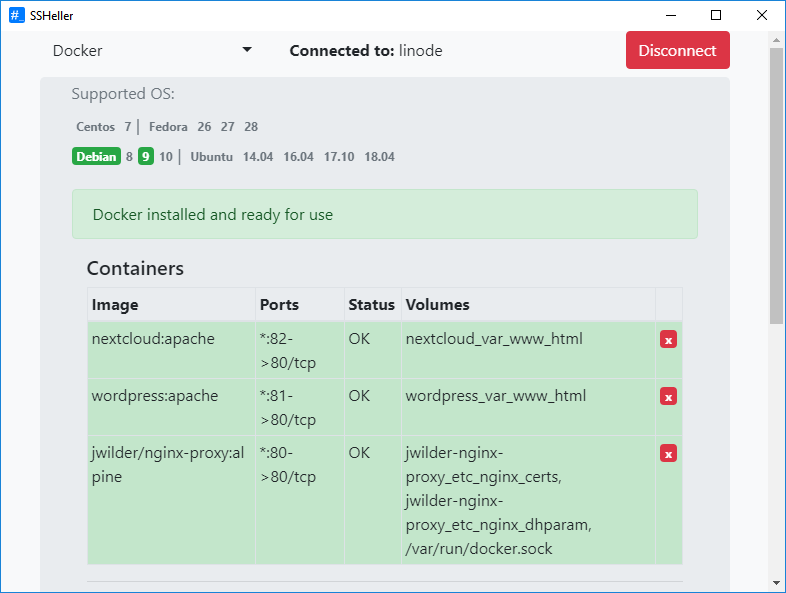Click the Disconnect button
The width and height of the screenshot is (786, 593).
(x=677, y=51)
